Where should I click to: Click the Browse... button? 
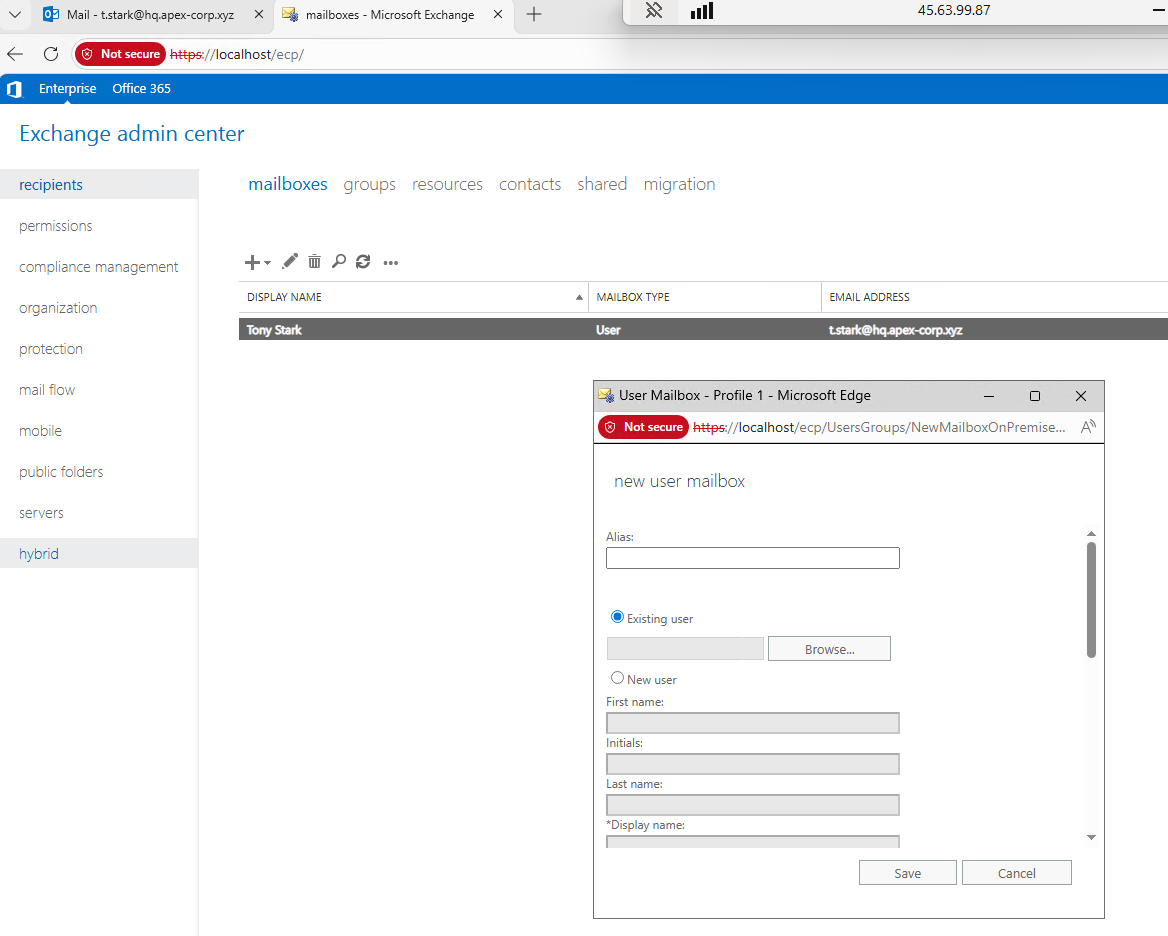(829, 649)
